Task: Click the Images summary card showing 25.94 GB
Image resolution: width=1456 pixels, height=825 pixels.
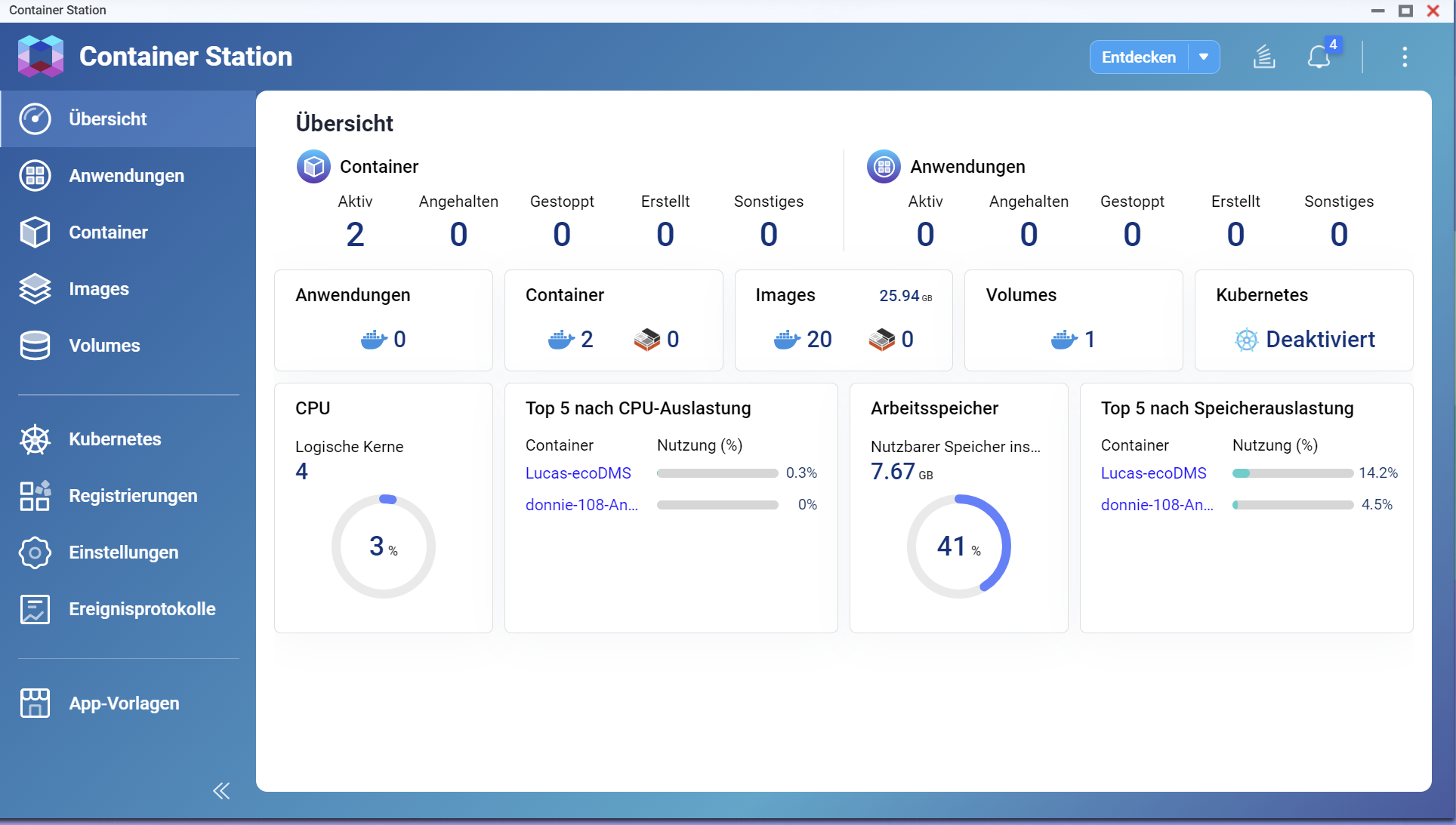Action: point(843,321)
